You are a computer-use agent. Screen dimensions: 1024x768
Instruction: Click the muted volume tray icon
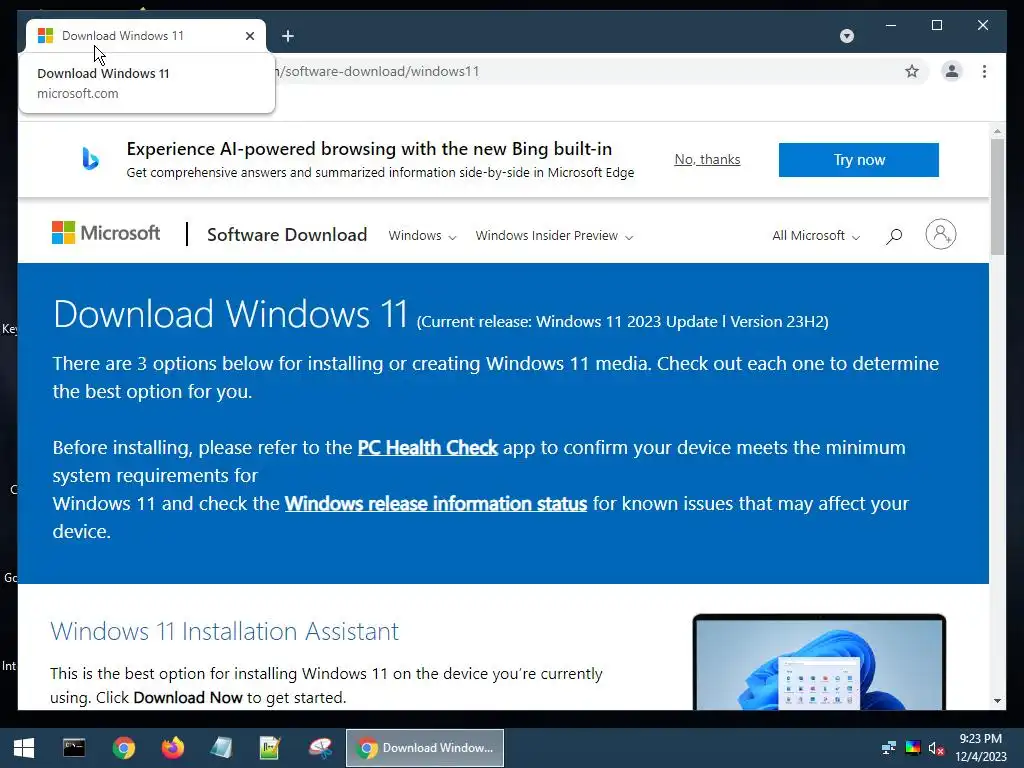pyautogui.click(x=936, y=748)
